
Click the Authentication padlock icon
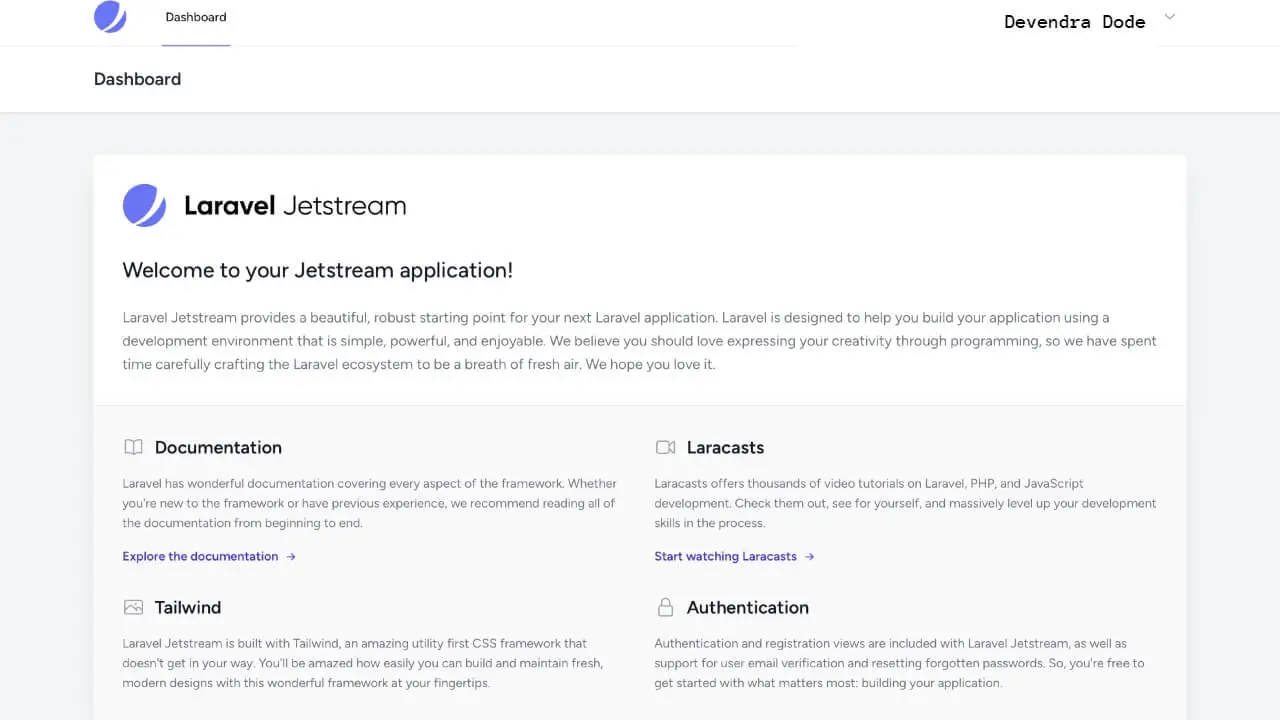(x=665, y=607)
